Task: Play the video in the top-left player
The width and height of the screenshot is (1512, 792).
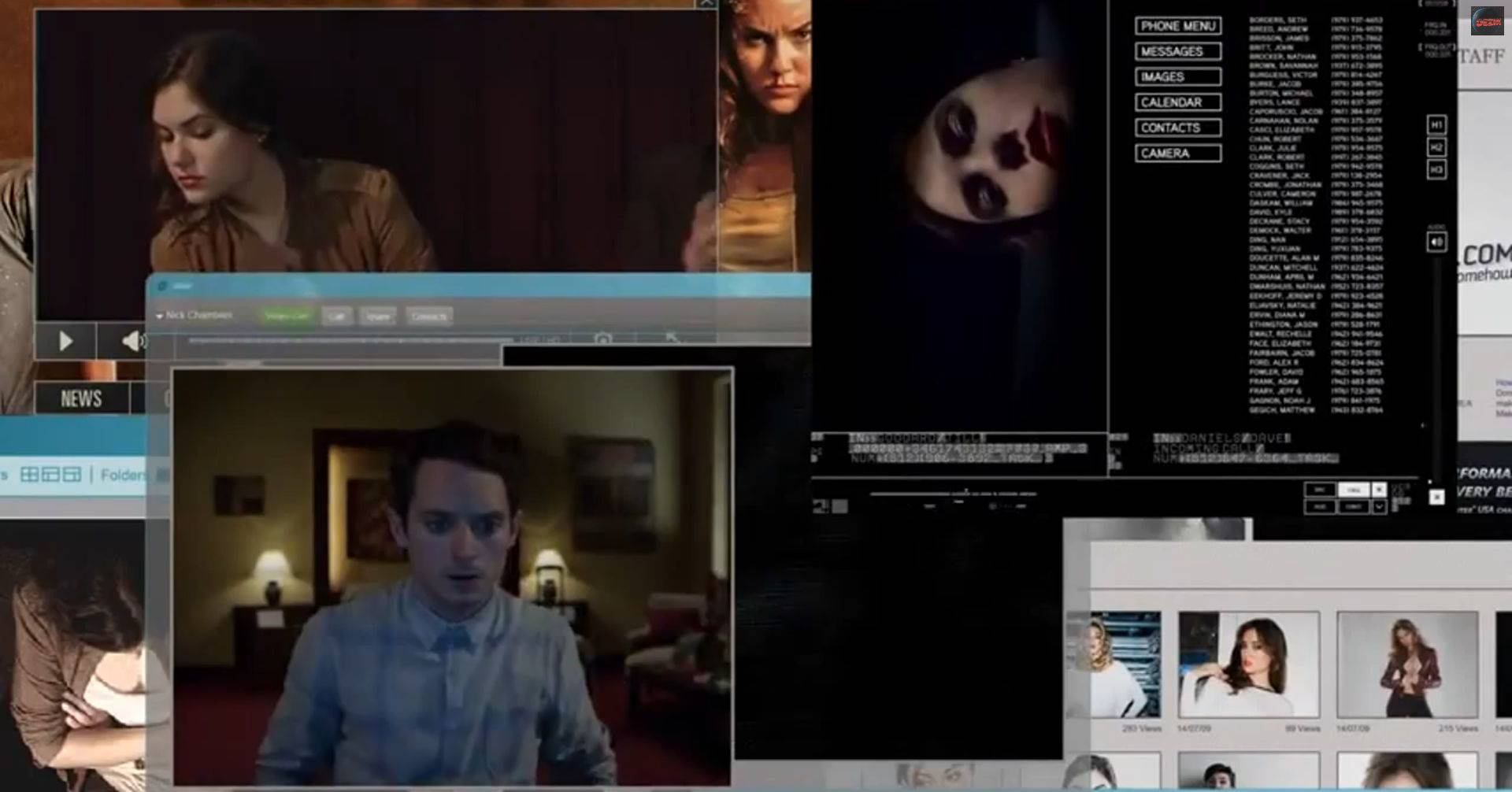Action: (x=66, y=341)
